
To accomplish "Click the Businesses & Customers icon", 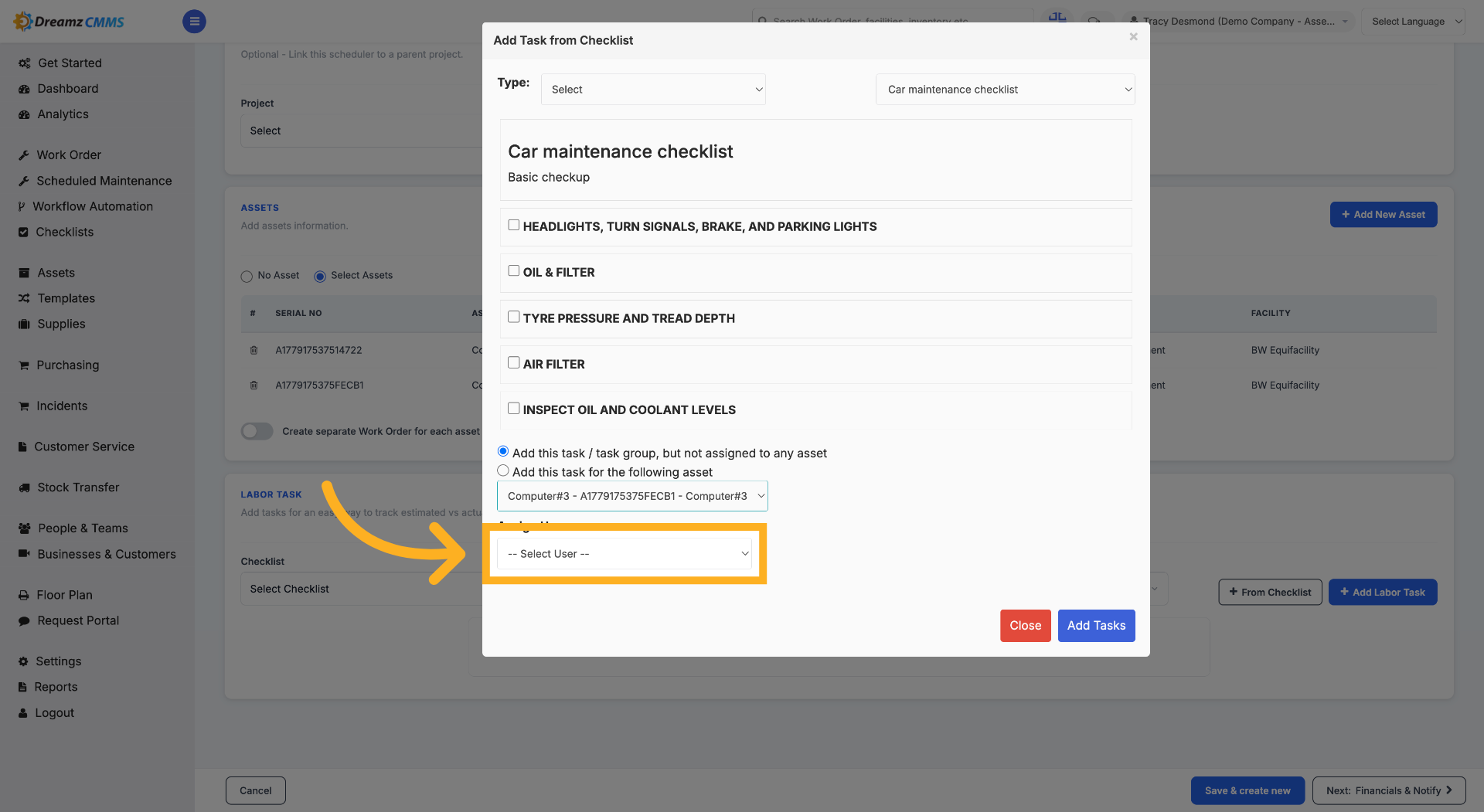I will [x=24, y=554].
